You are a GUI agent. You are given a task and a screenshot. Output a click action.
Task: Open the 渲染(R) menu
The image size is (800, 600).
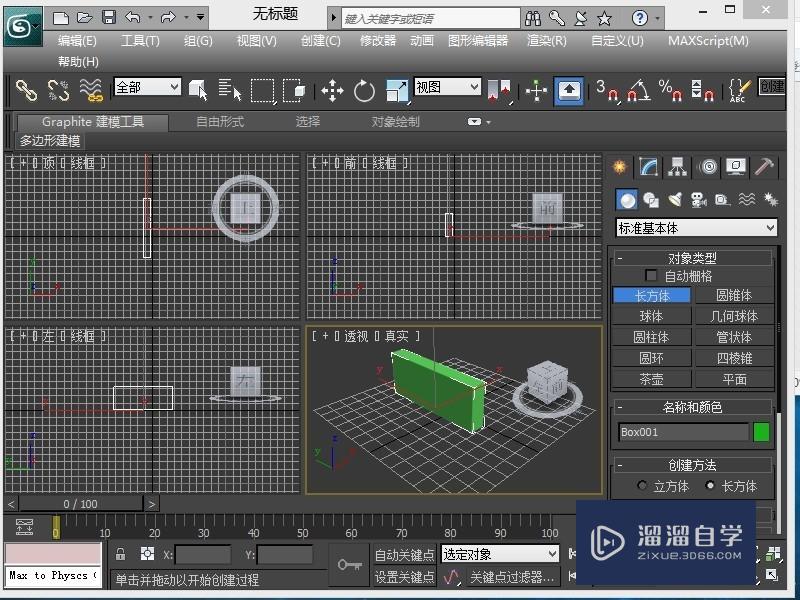546,41
